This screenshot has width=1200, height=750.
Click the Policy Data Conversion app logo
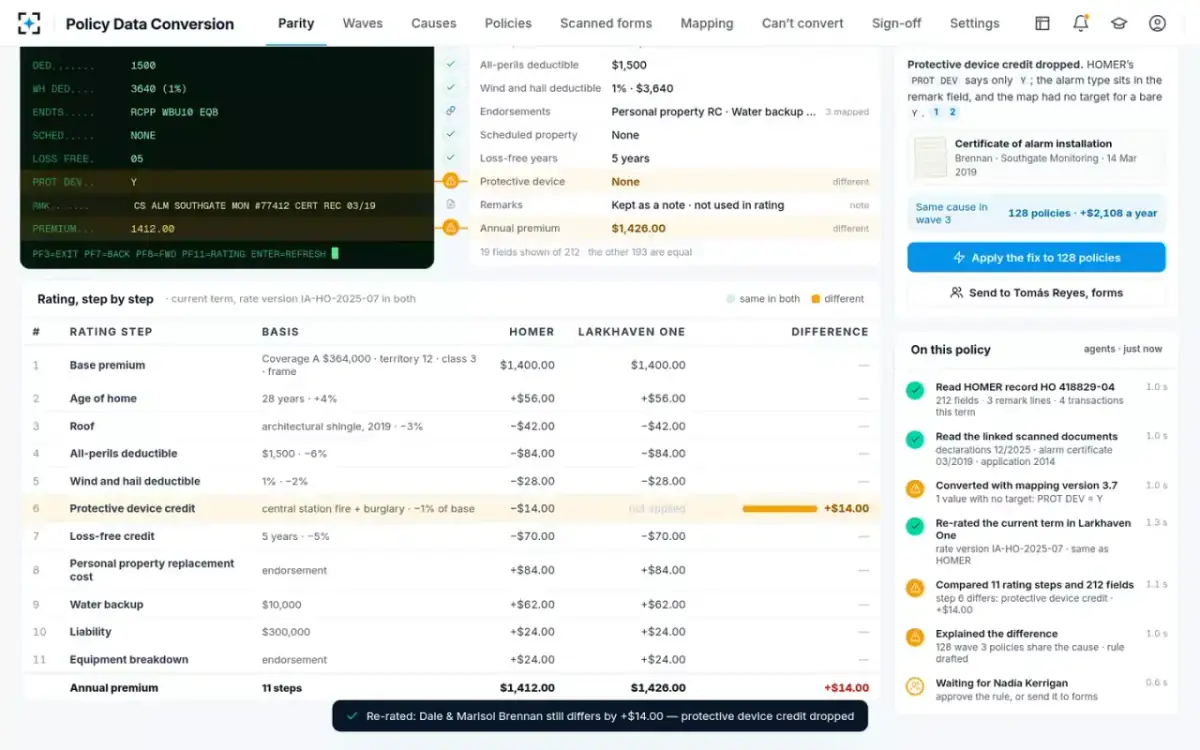point(30,23)
